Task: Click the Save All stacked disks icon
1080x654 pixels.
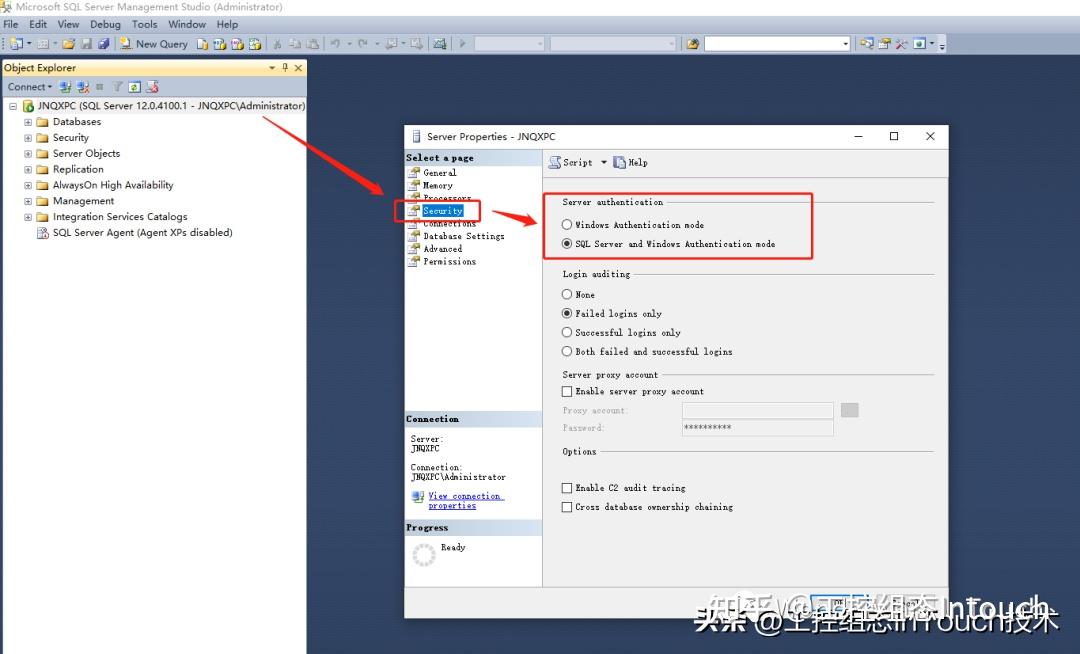Action: [x=103, y=44]
